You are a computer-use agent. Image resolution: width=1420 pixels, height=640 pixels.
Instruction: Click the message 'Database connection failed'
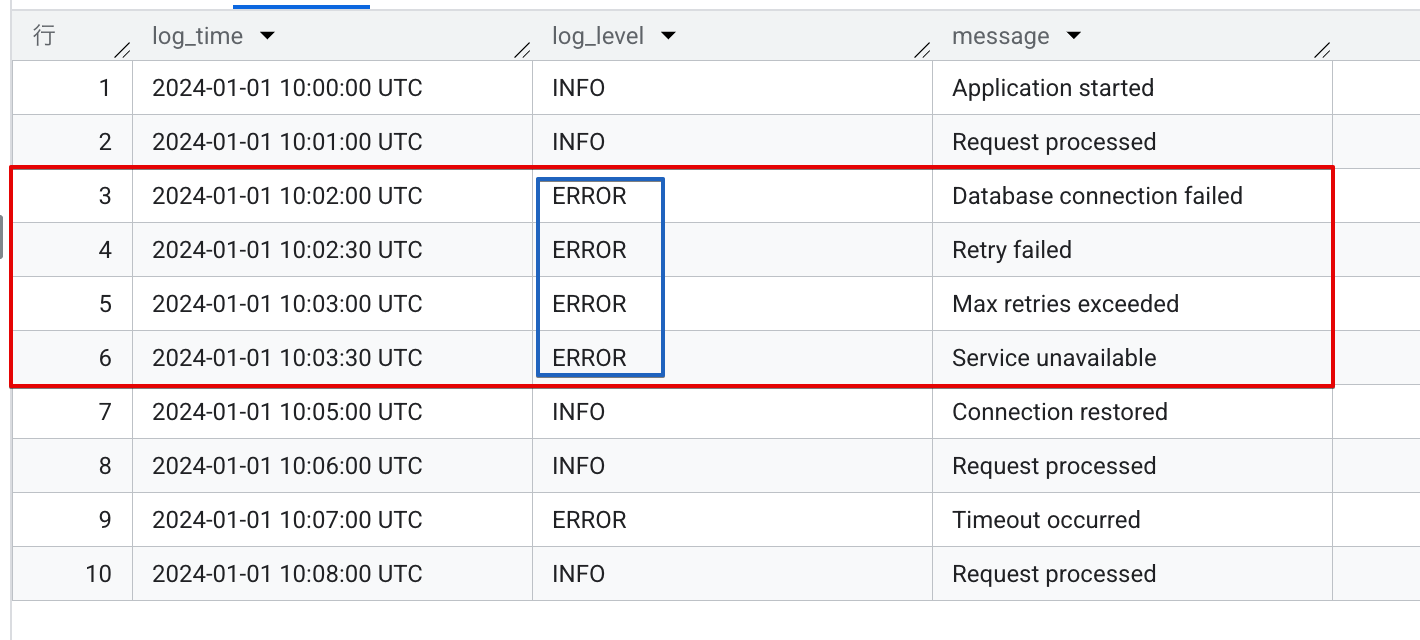1096,196
